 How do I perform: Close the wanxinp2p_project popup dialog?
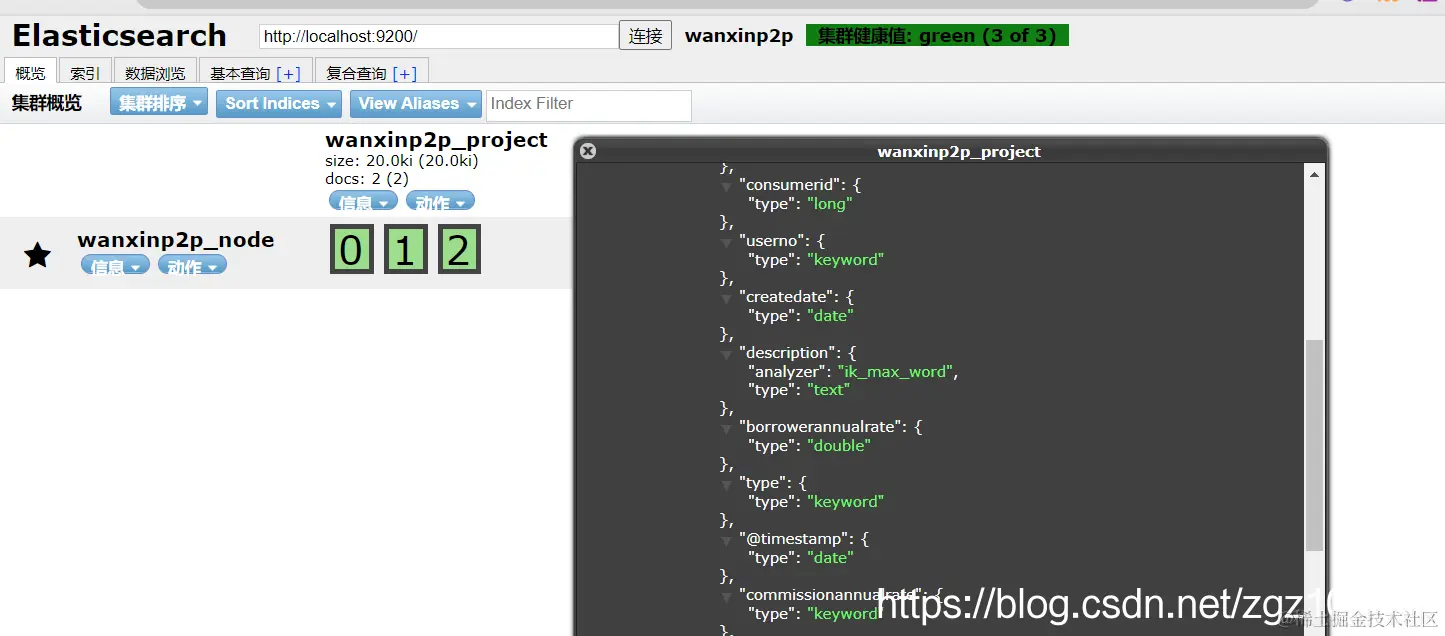[588, 151]
